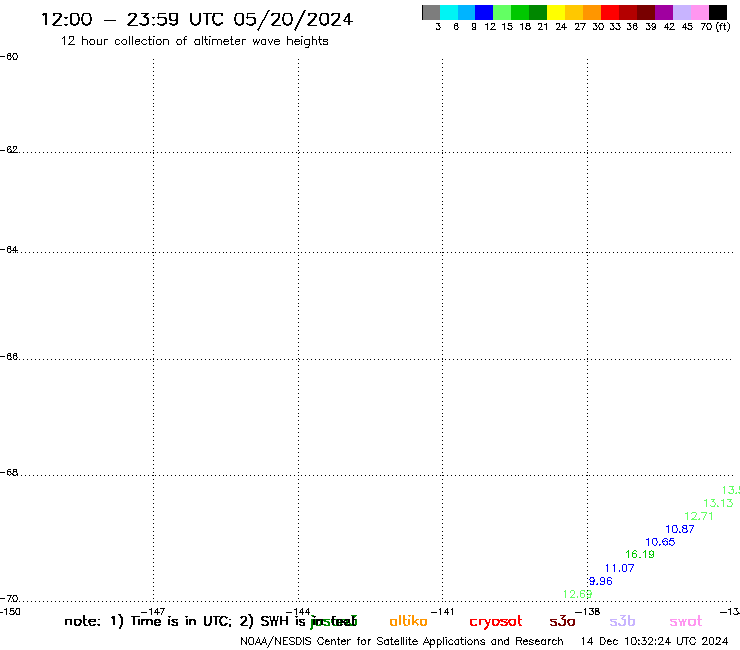
Task: Click the bright red legend swatch
Action: click(x=610, y=12)
